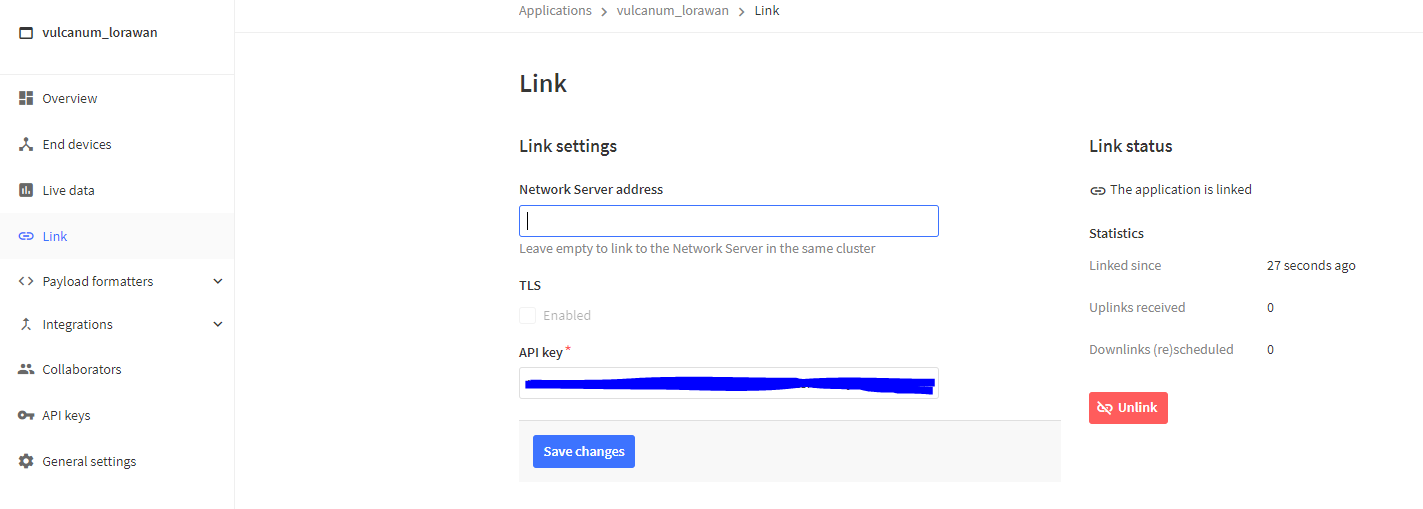Click the Overview dashboard icon
This screenshot has height=509, width=1423.
point(26,98)
